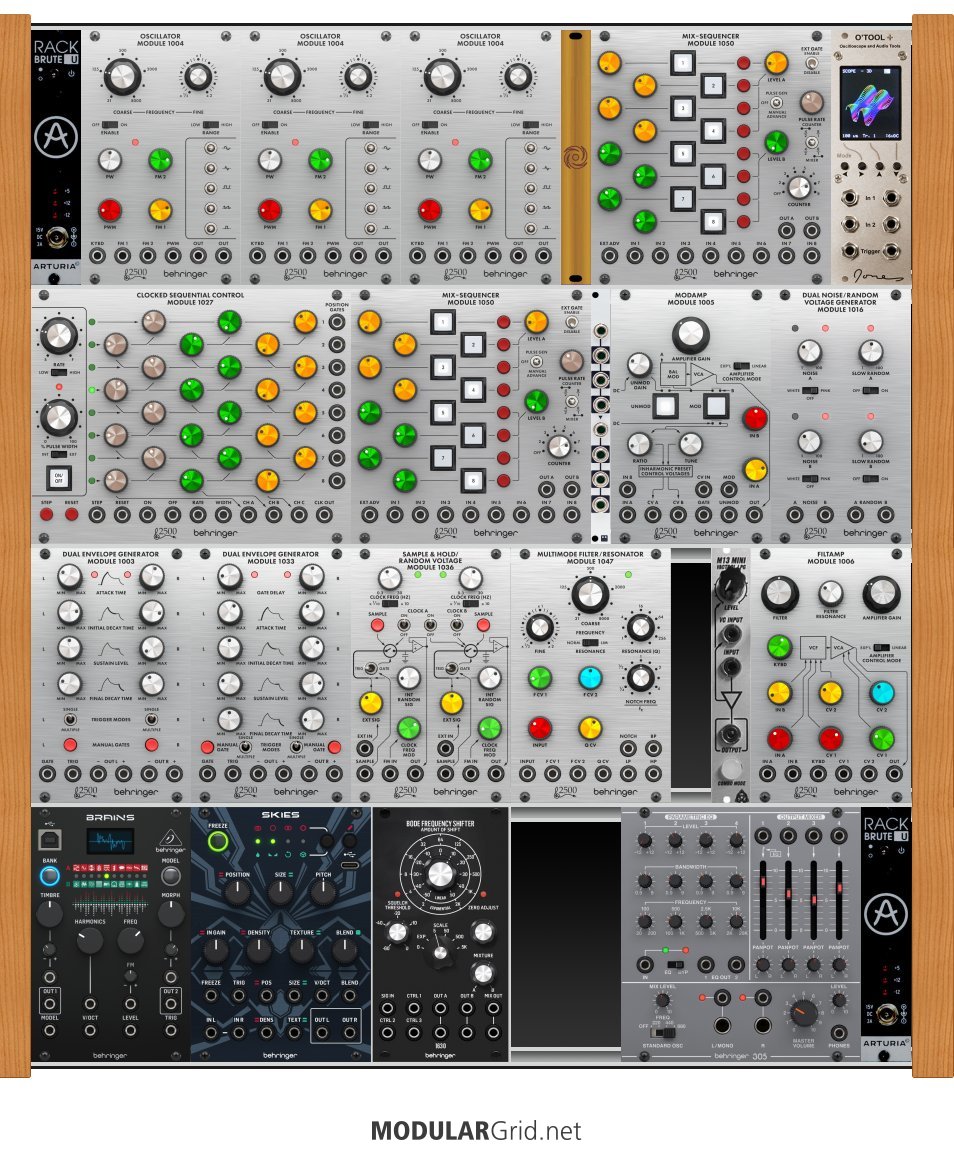954x1152 pixels.
Task: Click the LEVEL knob on the M13 Mini module
Action: pos(731,585)
